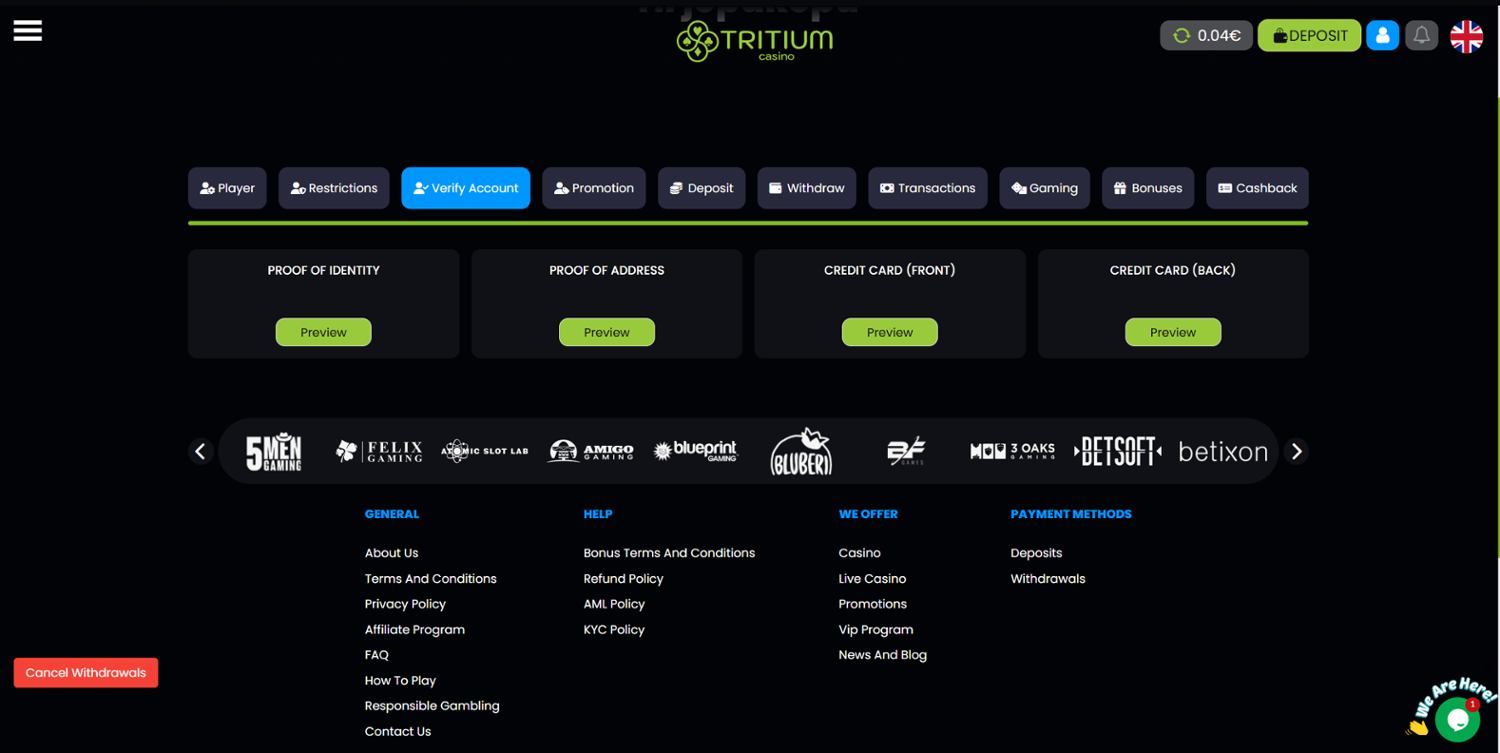Switch to the Withdraw tab
This screenshot has width=1500, height=753.
pos(806,188)
